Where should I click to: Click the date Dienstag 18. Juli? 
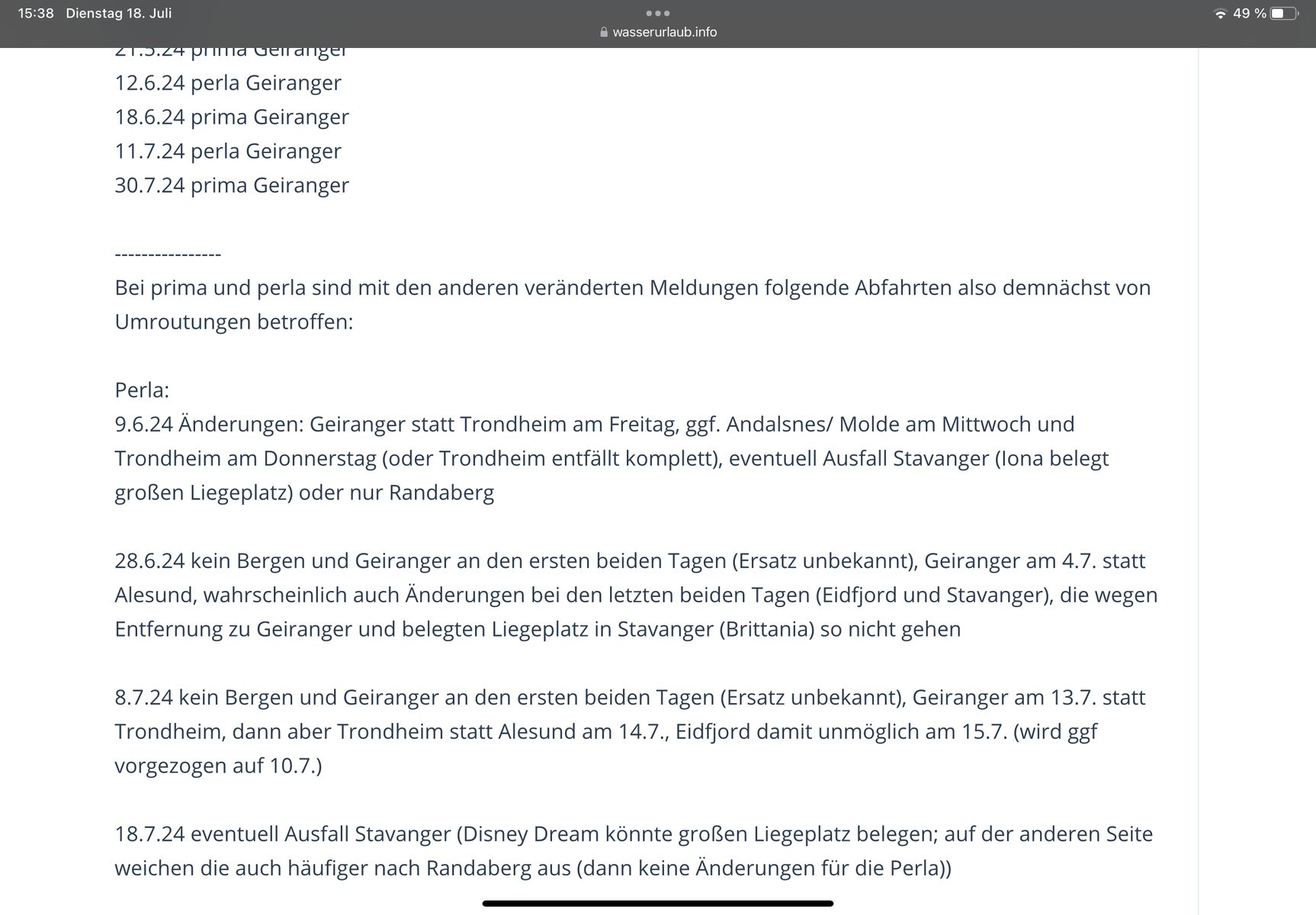point(118,14)
